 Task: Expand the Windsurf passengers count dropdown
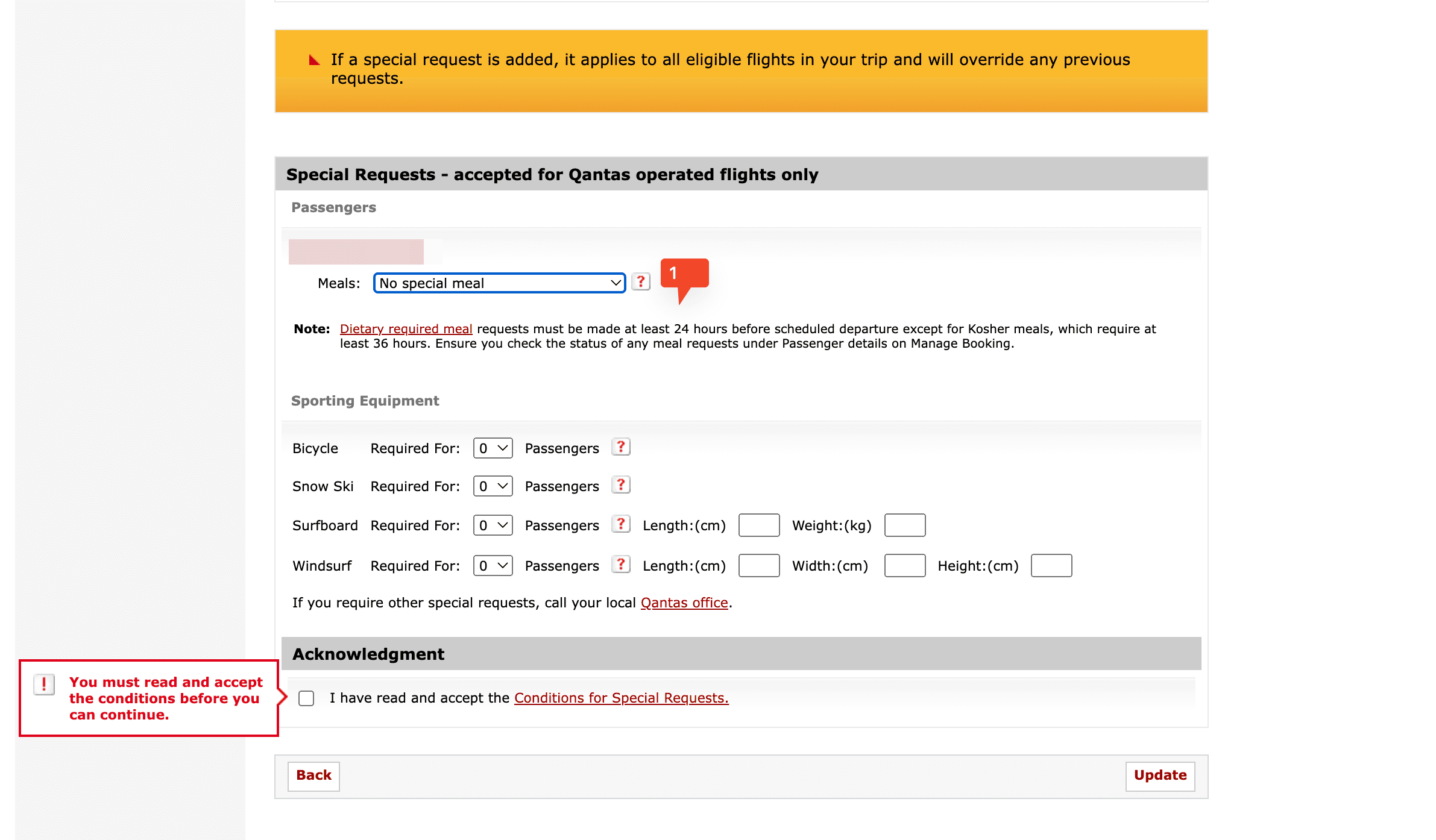[x=493, y=566]
